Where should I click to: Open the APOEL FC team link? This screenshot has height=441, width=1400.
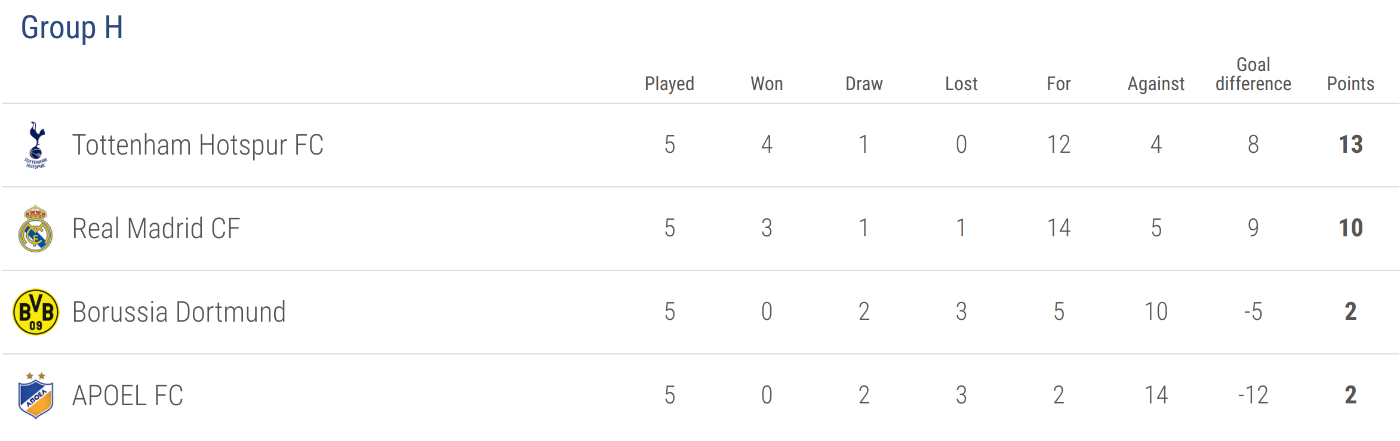(128, 395)
